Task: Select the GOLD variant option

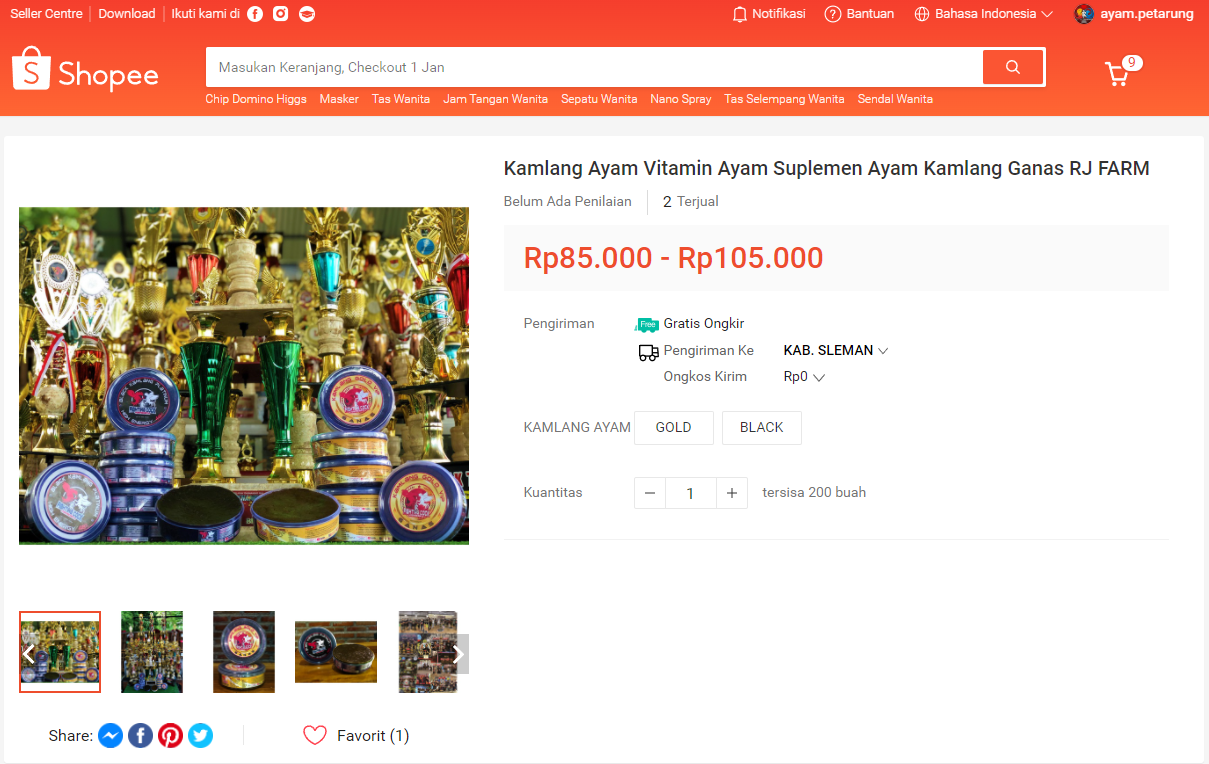Action: tap(674, 427)
